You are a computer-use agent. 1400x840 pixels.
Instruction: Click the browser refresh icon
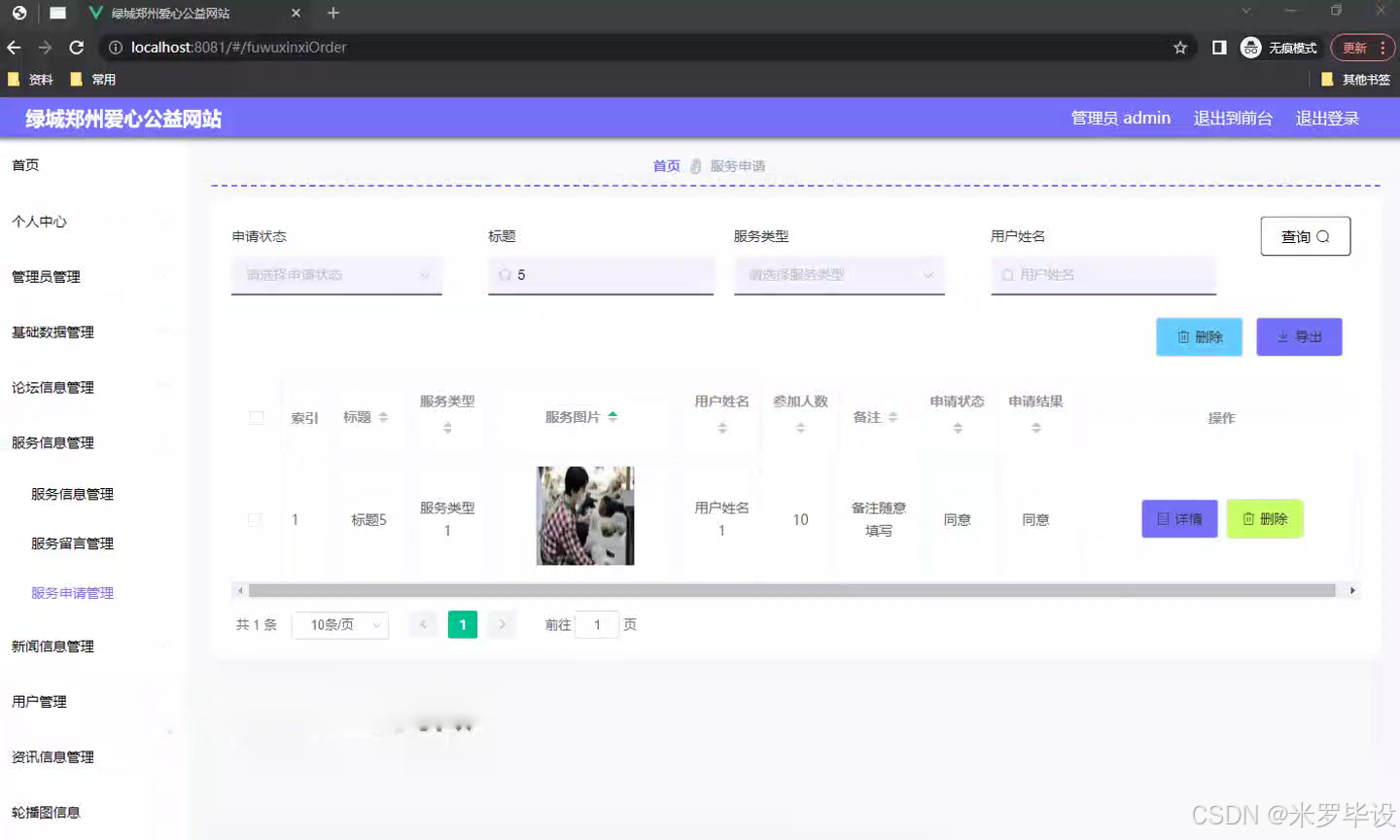(x=77, y=47)
